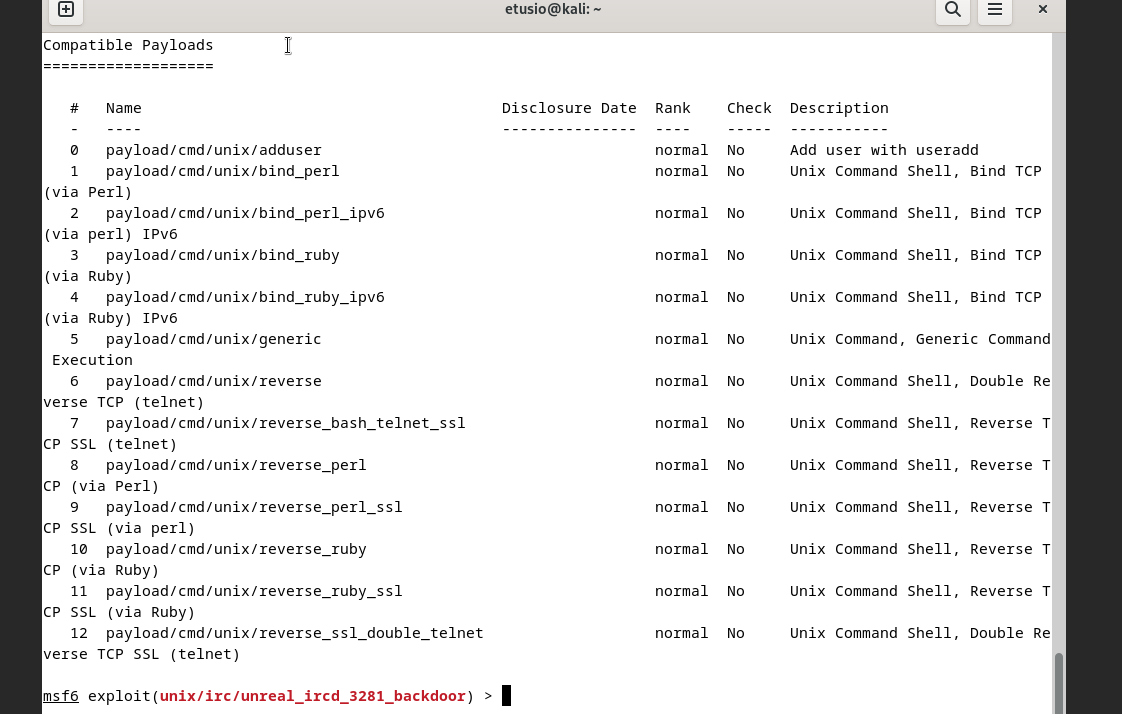1122x714 pixels.
Task: Click 'CP SSL (via perl)' wrapped line
Action: coord(119,529)
